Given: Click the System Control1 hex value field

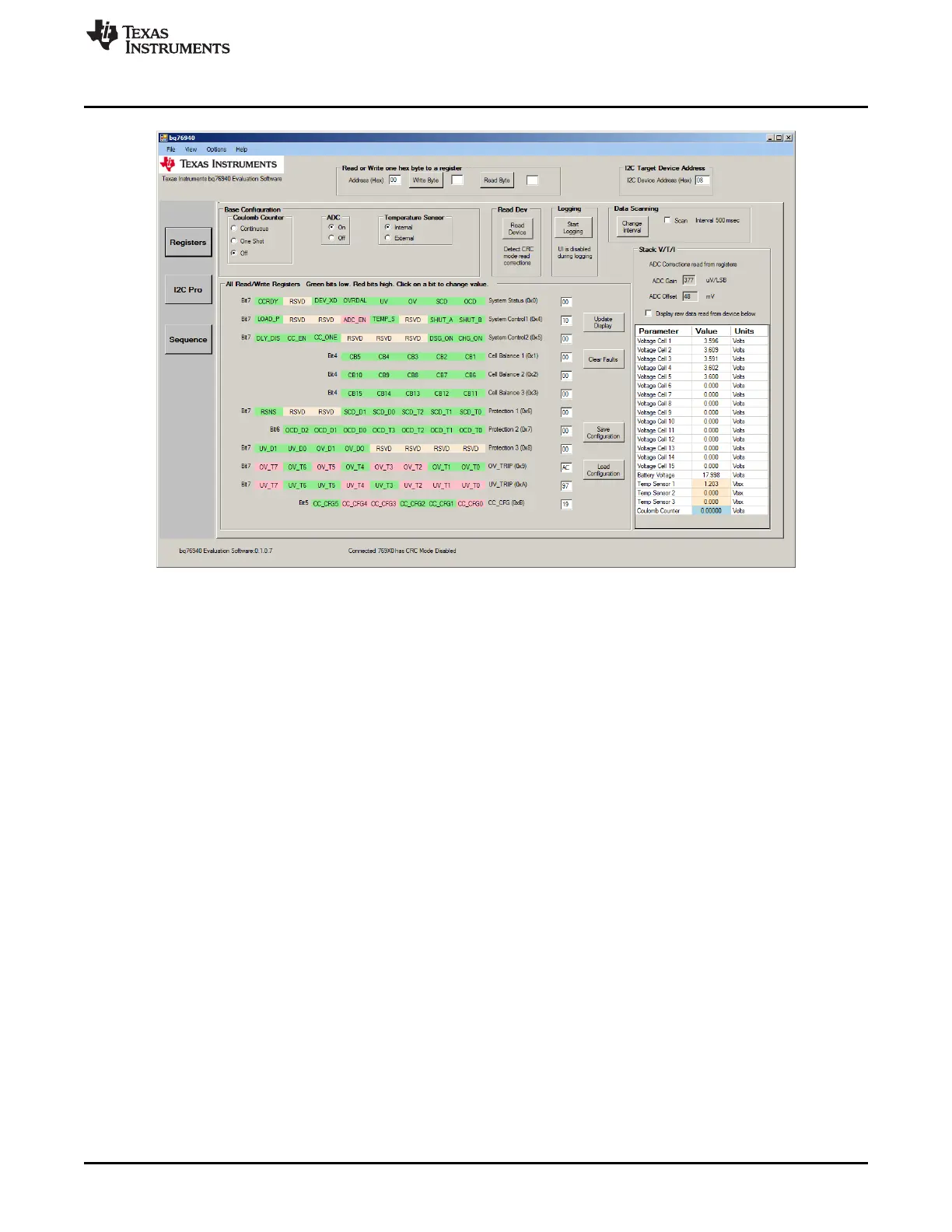Looking at the screenshot, I should click(566, 320).
